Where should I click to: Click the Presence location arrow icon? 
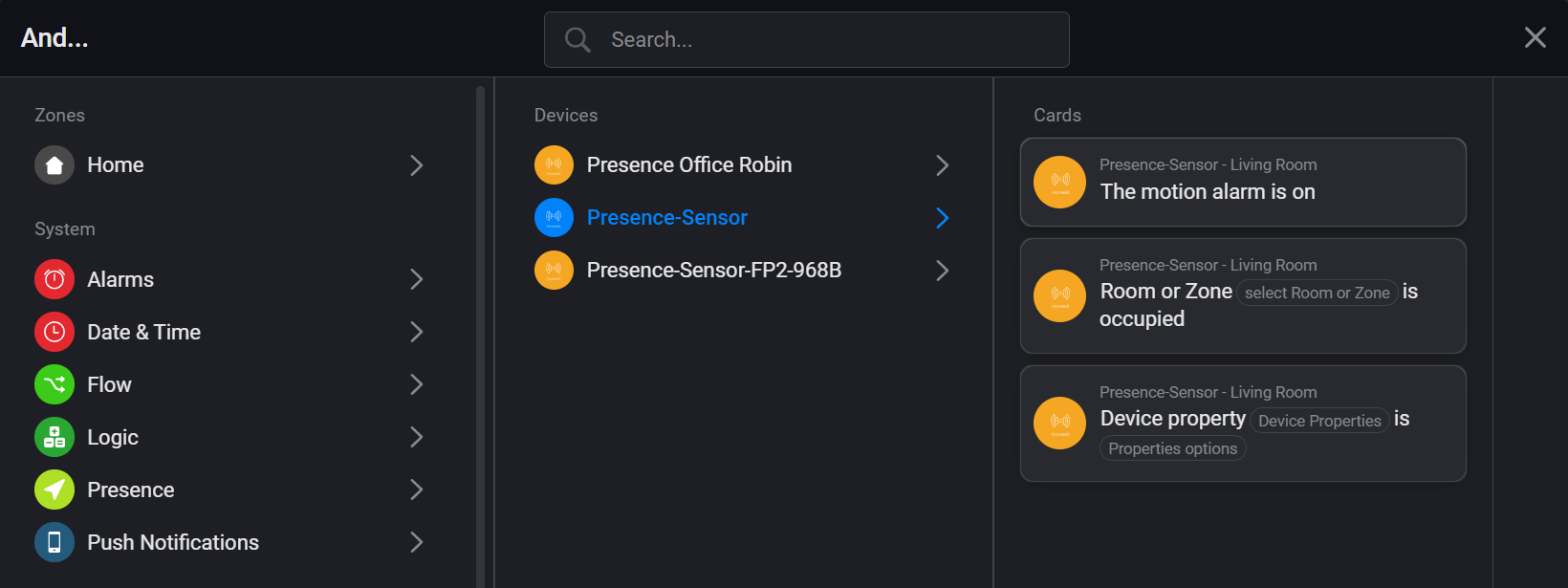(x=54, y=490)
